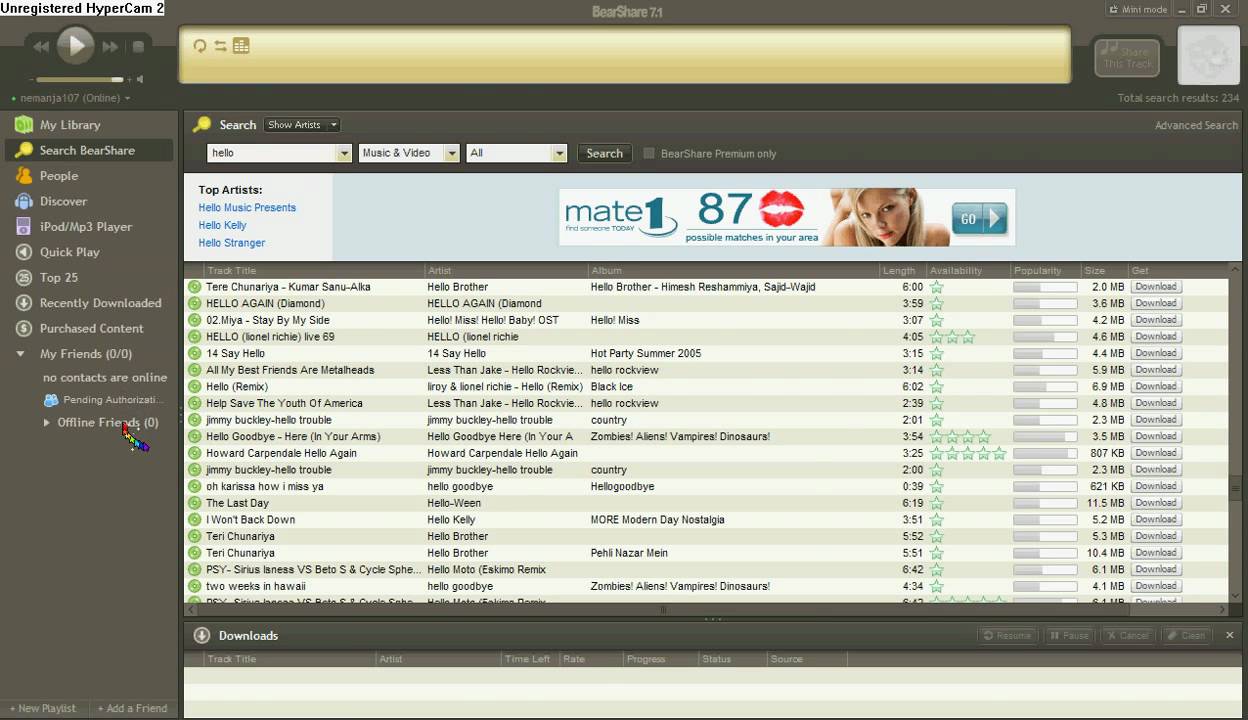This screenshot has width=1248, height=720.
Task: Toggle repeat in the player display
Action: click(200, 46)
